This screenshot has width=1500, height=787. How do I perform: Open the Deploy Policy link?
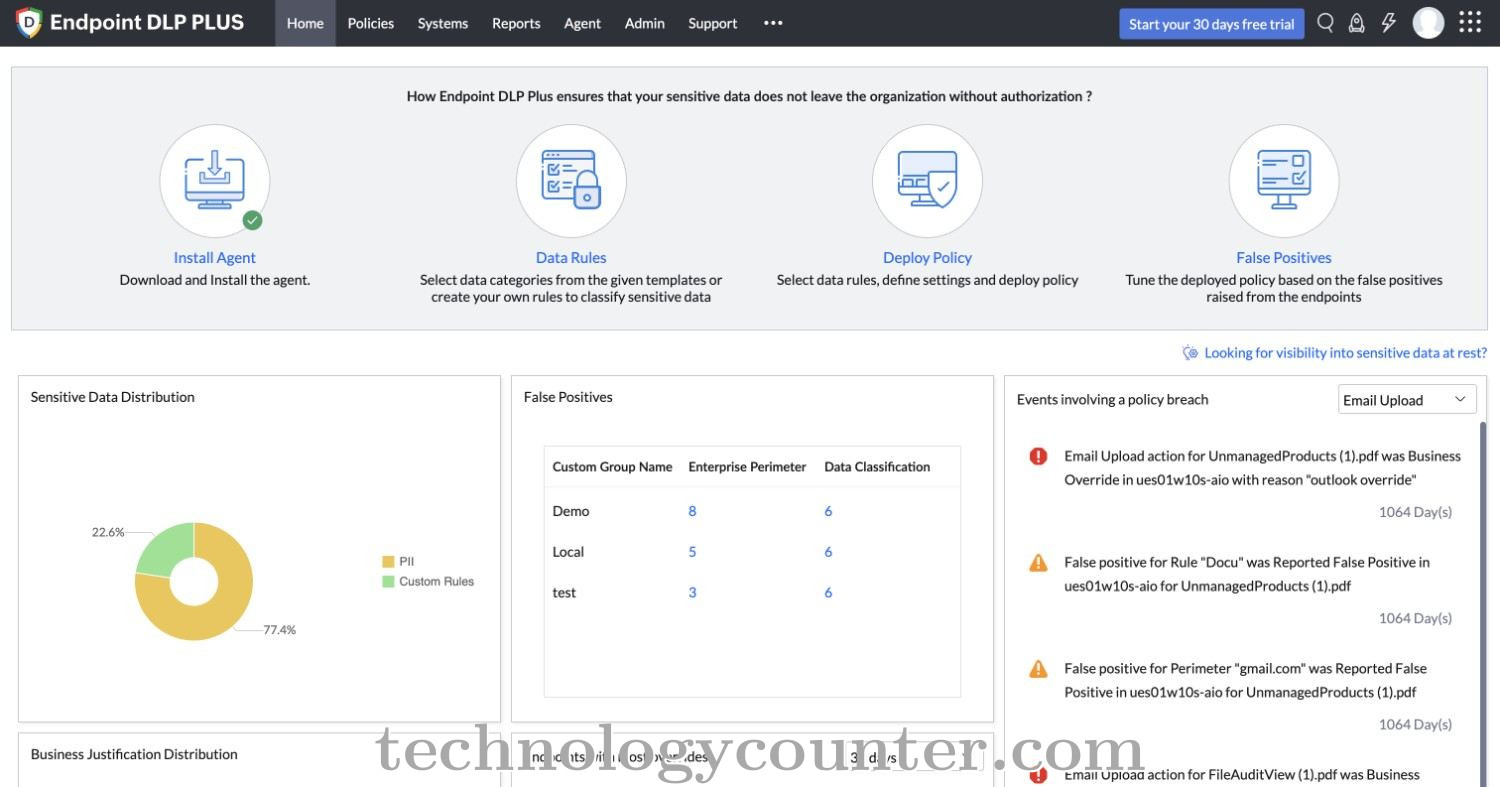pos(927,257)
